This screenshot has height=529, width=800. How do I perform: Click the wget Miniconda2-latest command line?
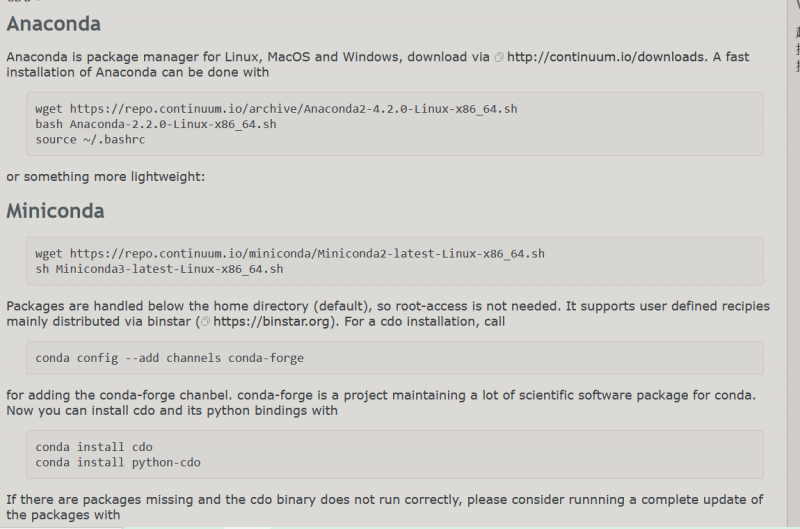click(289, 254)
